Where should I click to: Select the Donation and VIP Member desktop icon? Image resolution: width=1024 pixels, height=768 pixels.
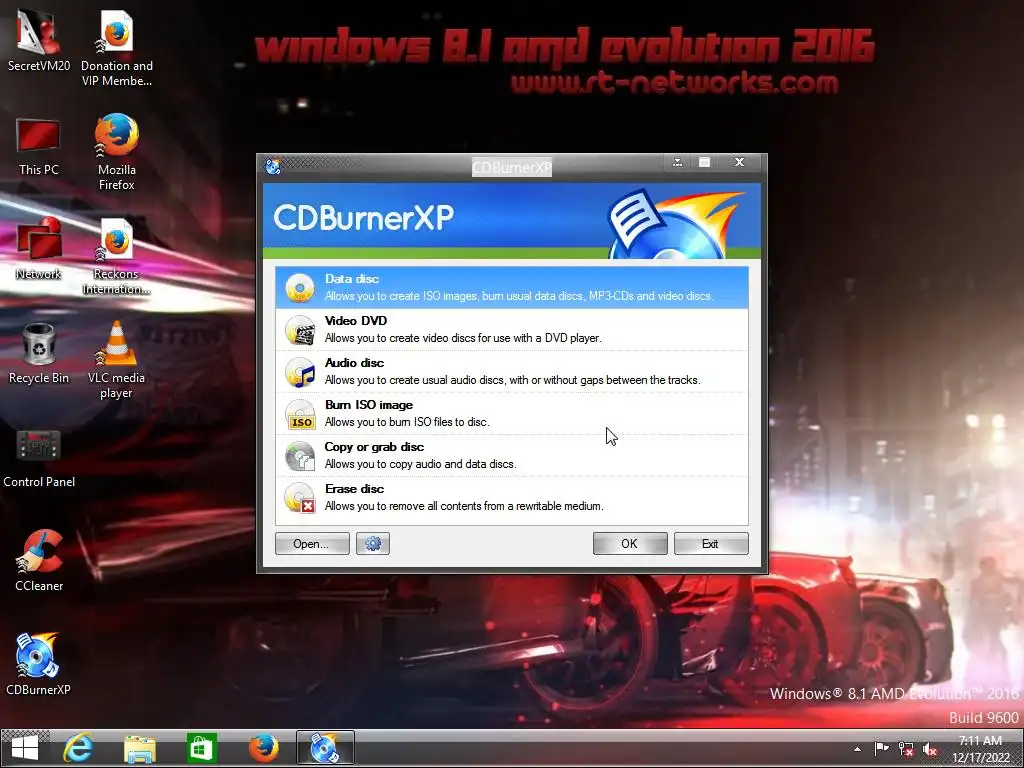pos(117,48)
